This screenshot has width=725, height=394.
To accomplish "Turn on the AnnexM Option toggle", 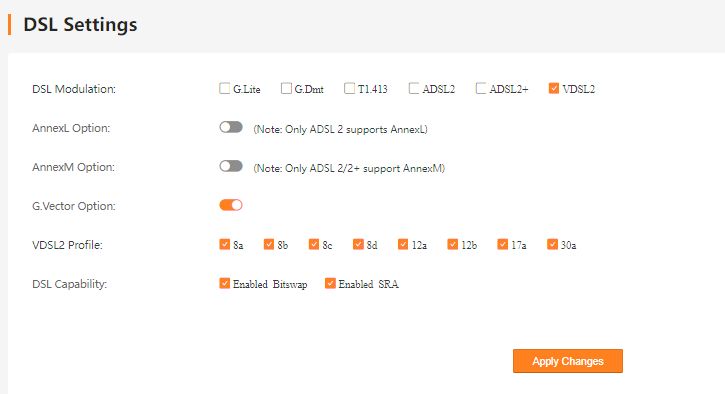I will (x=231, y=166).
